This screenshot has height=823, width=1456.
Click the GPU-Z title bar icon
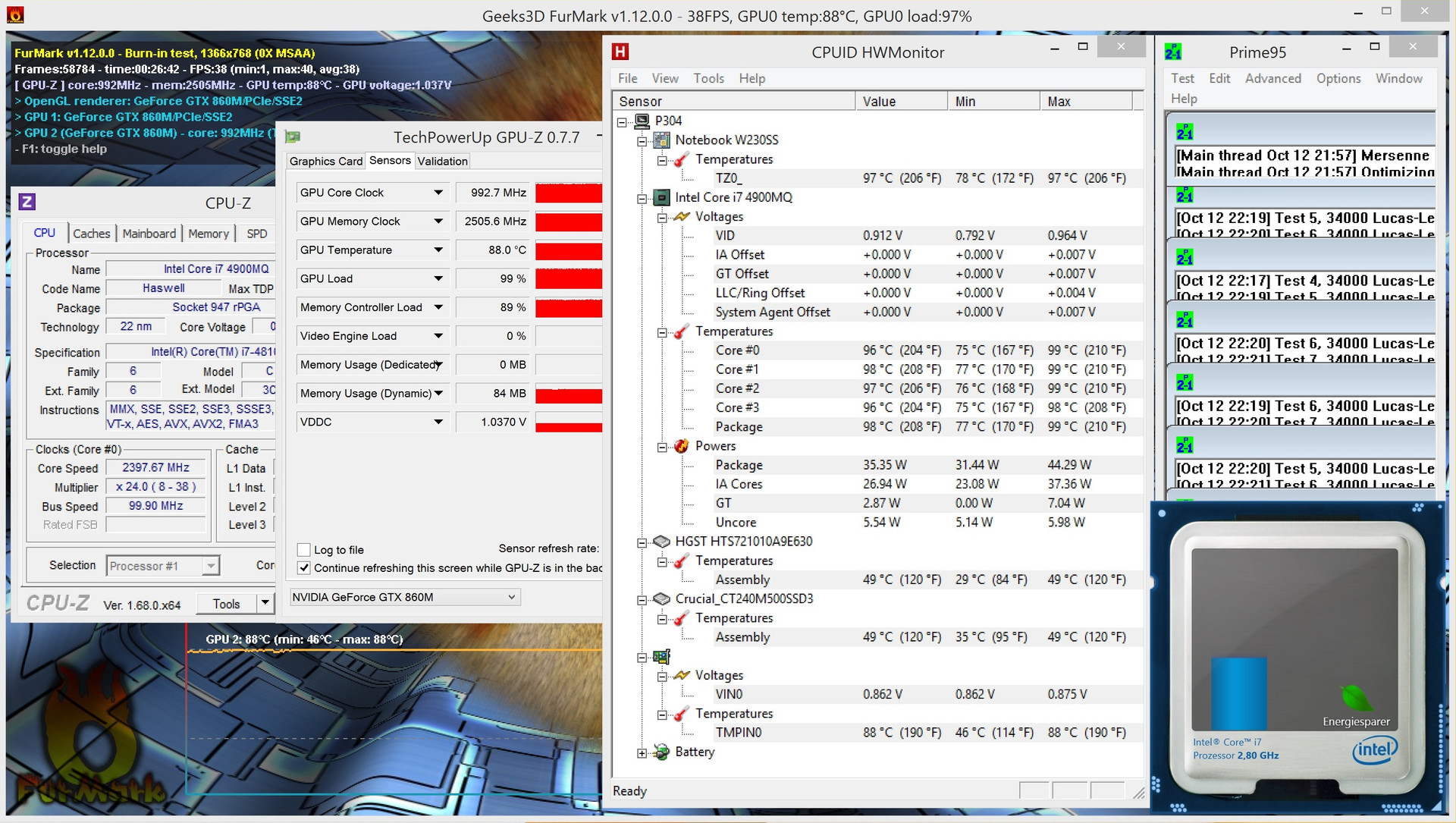point(293,137)
